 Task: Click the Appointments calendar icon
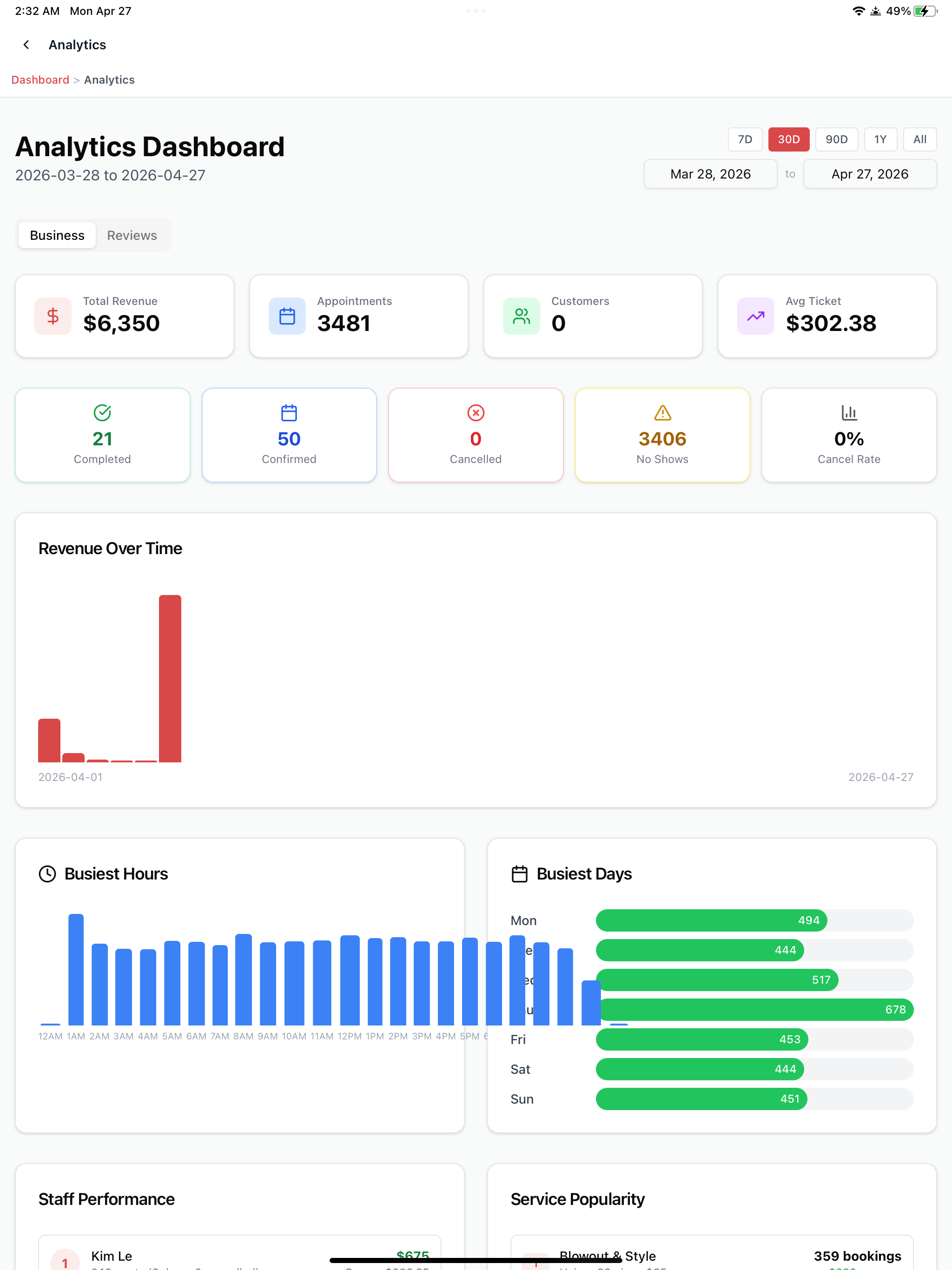pyautogui.click(x=287, y=316)
